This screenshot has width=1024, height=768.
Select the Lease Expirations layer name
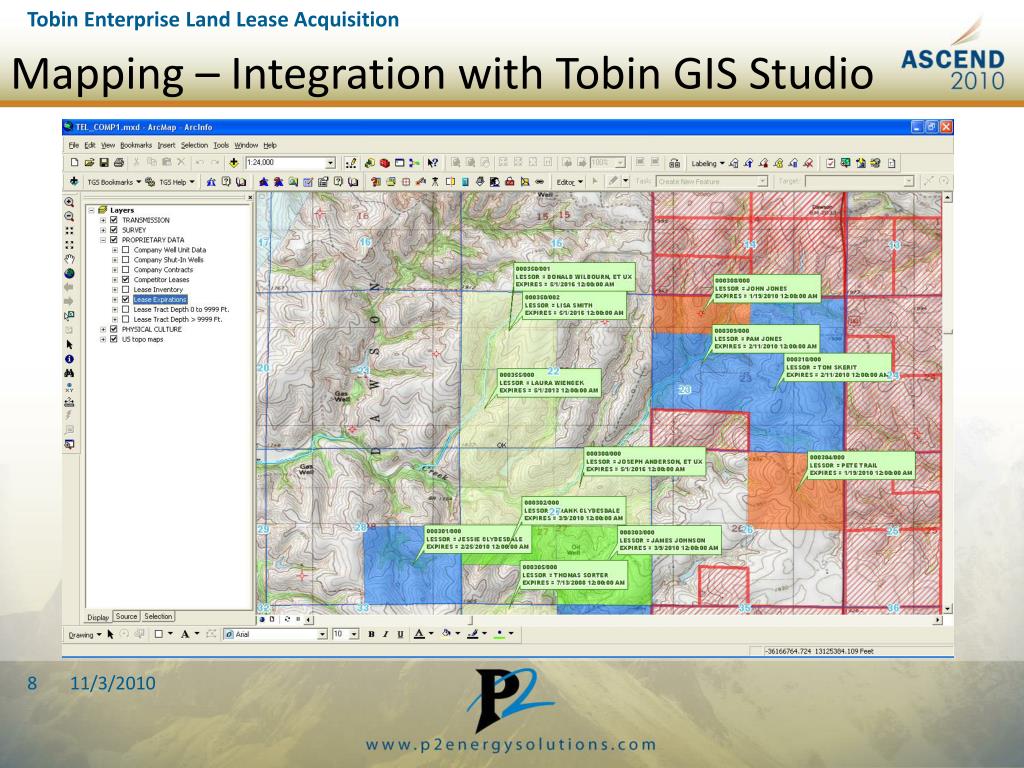tap(160, 299)
